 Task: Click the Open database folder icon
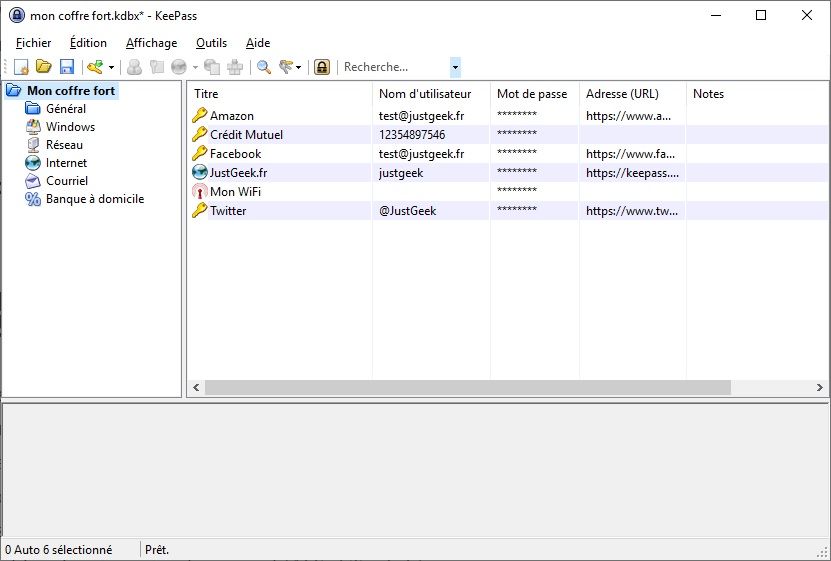43,67
